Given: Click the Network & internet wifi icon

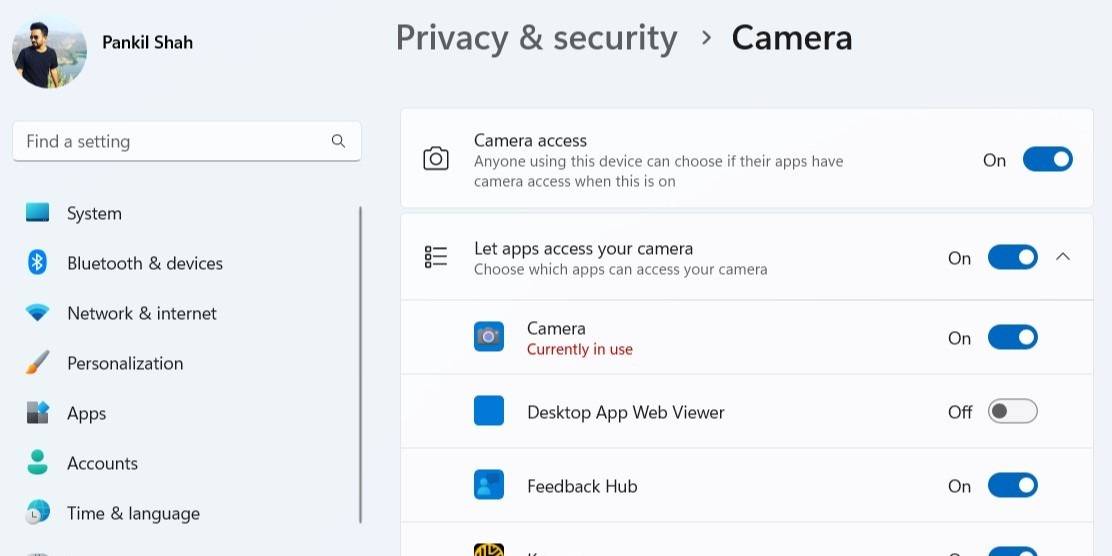Looking at the screenshot, I should pyautogui.click(x=38, y=313).
